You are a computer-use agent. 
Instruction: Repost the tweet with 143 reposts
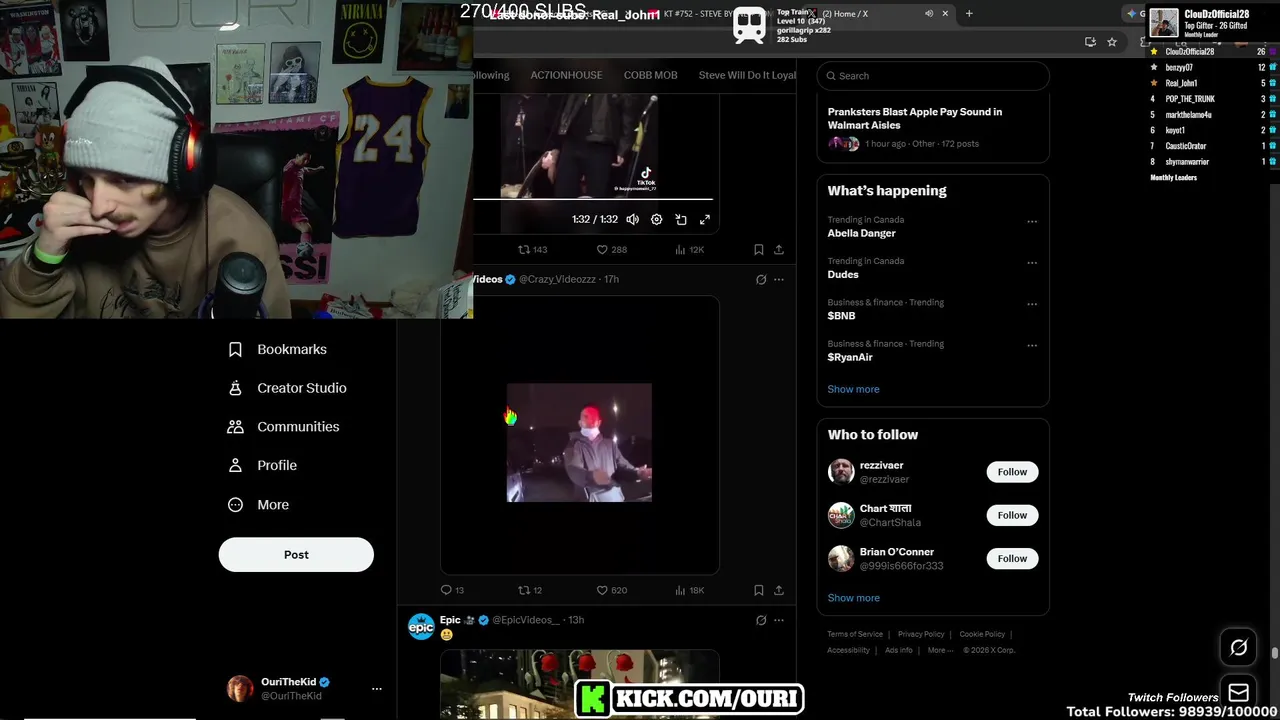pos(532,249)
